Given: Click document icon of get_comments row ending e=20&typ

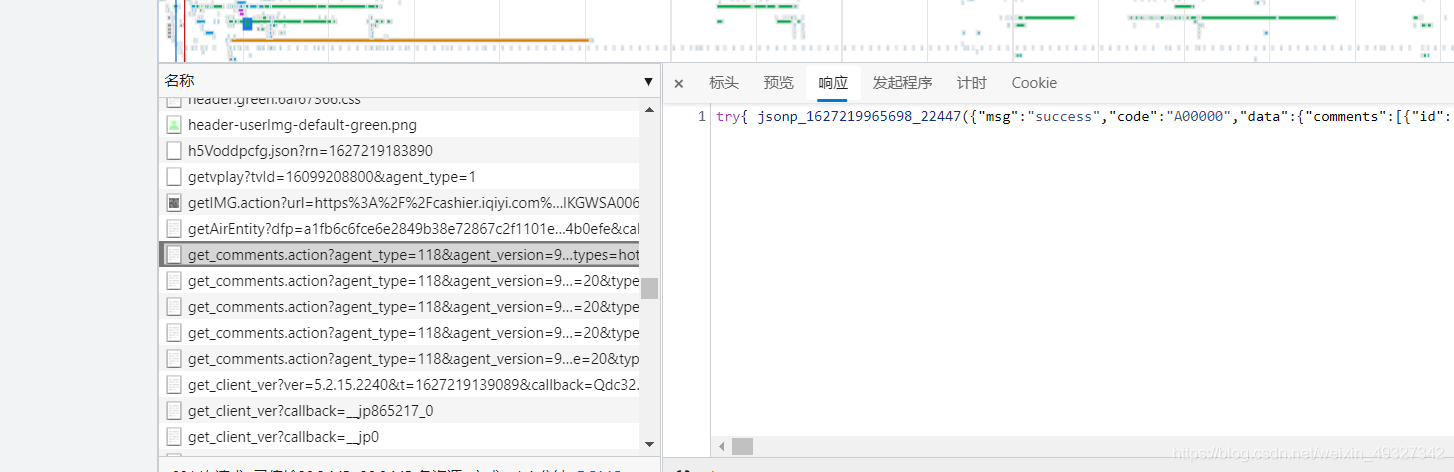Looking at the screenshot, I should 174,359.
